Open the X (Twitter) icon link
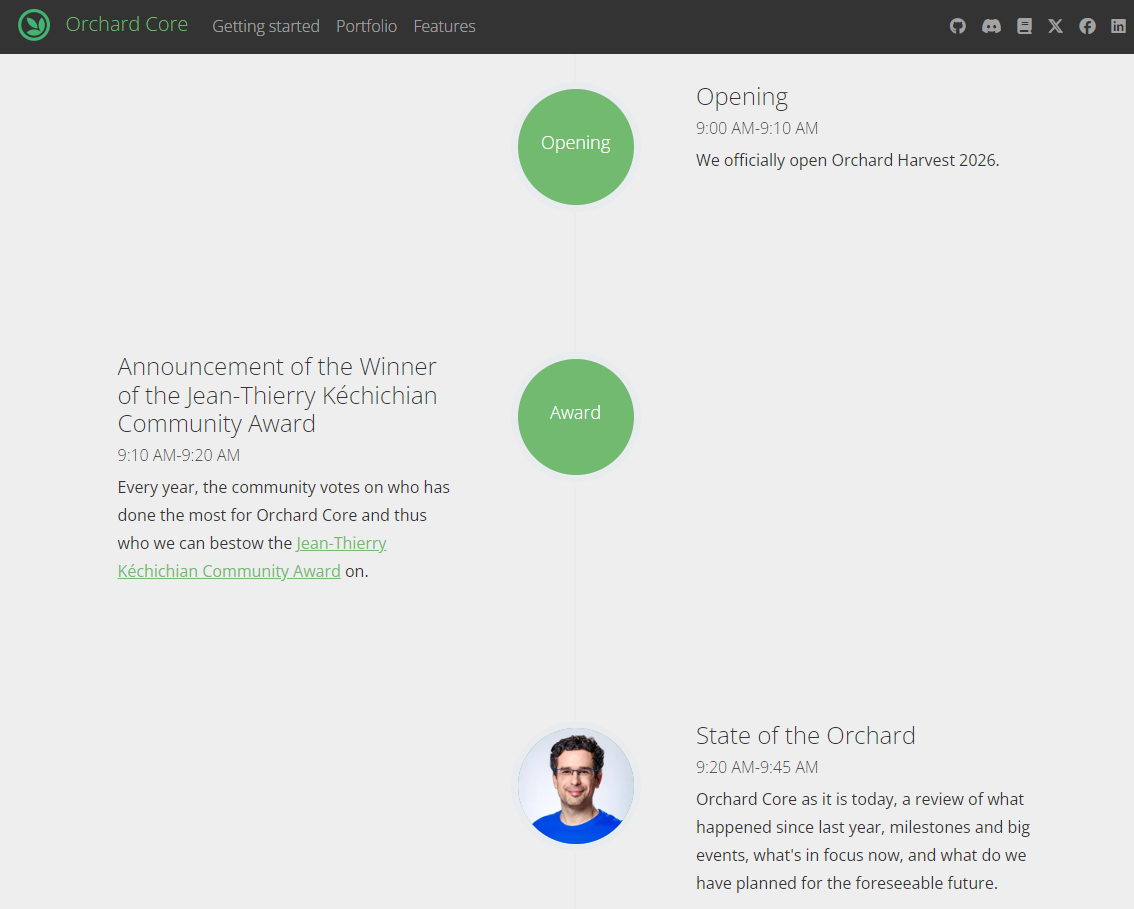The width and height of the screenshot is (1134, 909). coord(1056,26)
